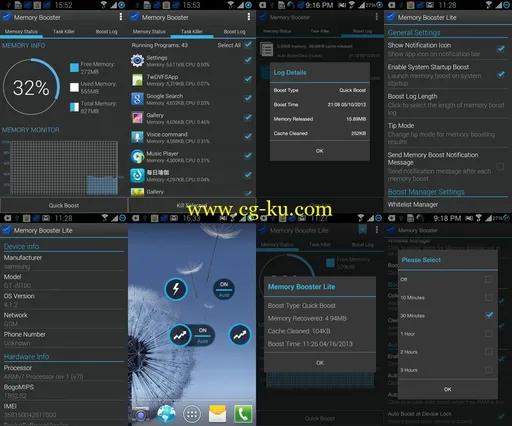Open the globe browser icon in dock
This screenshot has height=426, width=512.
pyautogui.click(x=166, y=414)
